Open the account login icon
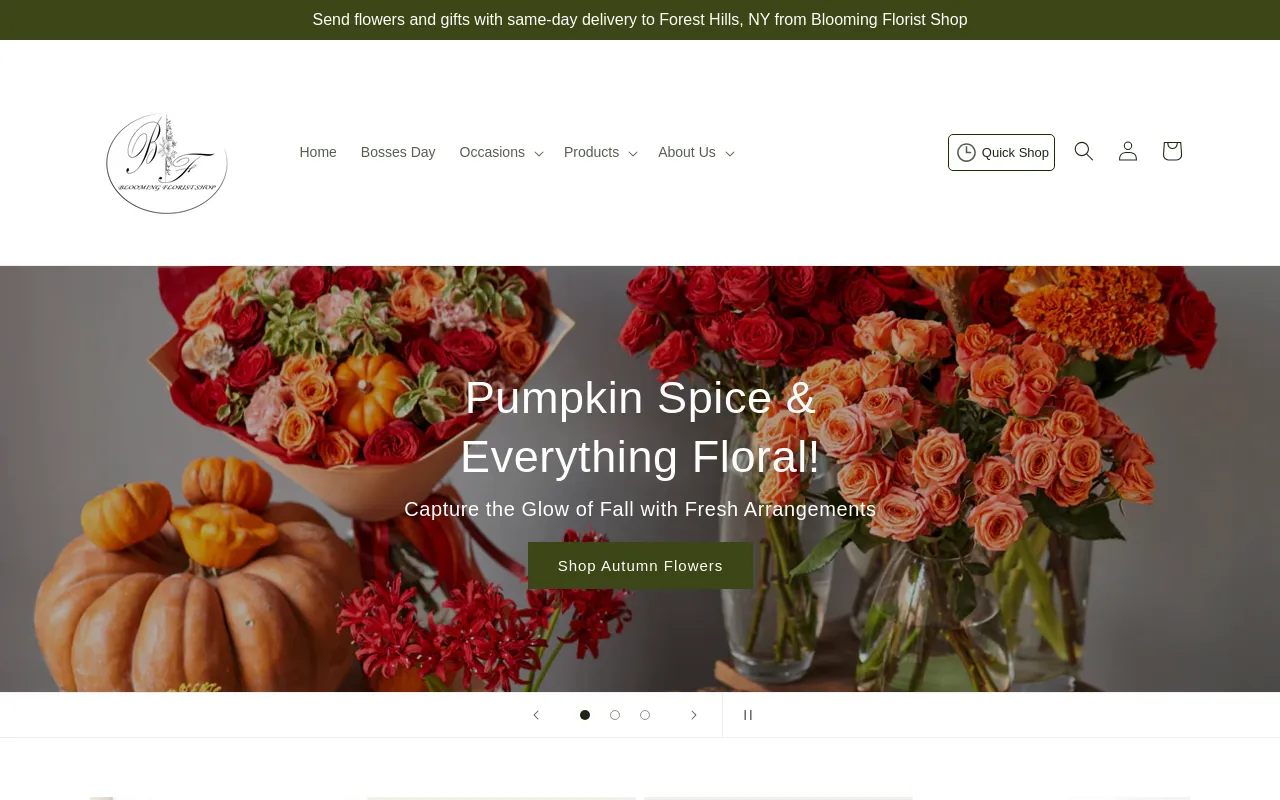This screenshot has width=1280, height=800. [x=1128, y=151]
